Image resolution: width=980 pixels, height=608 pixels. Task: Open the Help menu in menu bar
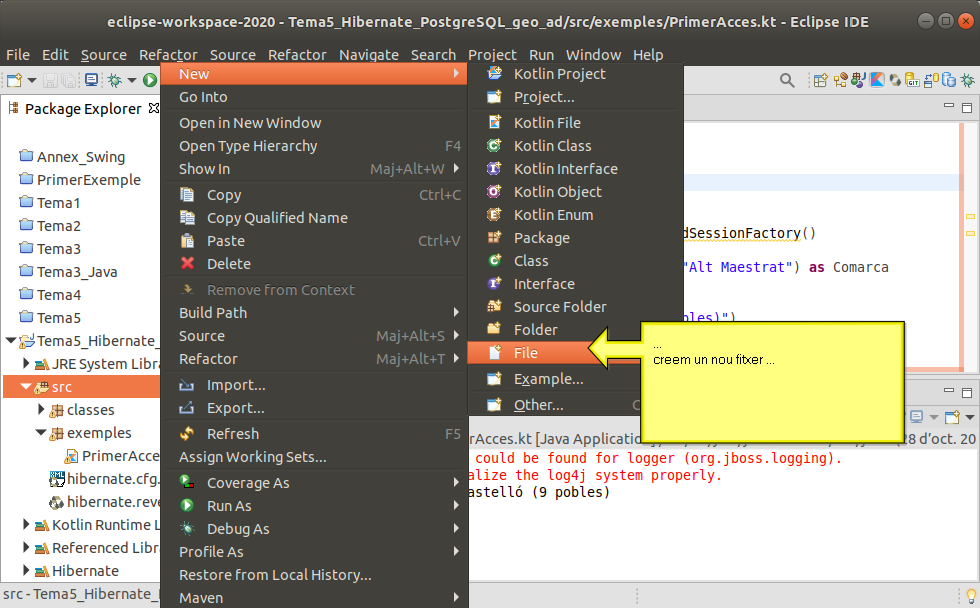click(648, 55)
